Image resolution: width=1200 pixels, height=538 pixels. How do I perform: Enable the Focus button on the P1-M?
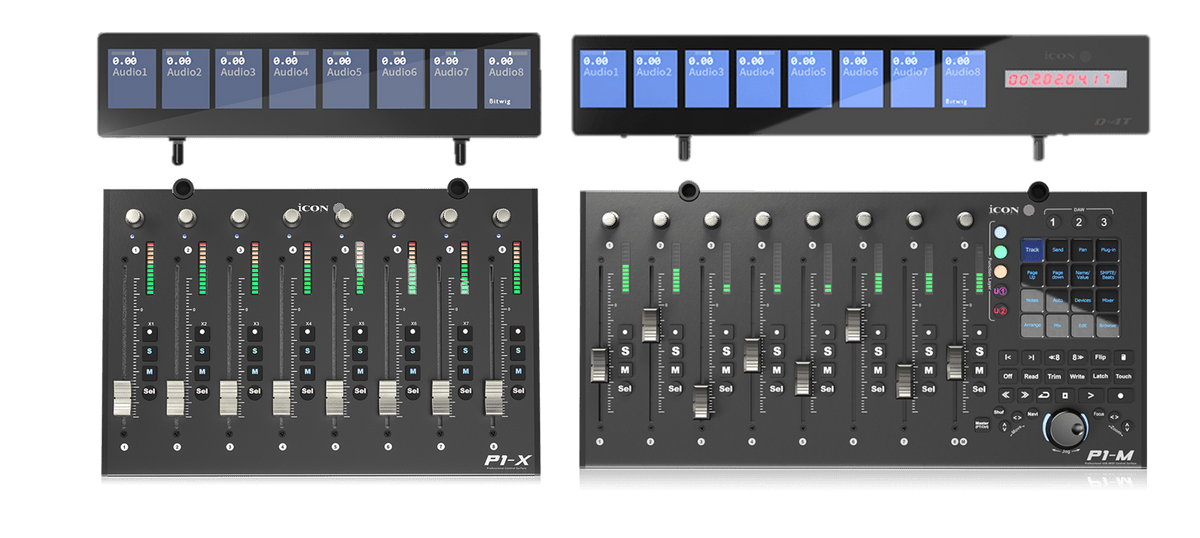pyautogui.click(x=1100, y=413)
